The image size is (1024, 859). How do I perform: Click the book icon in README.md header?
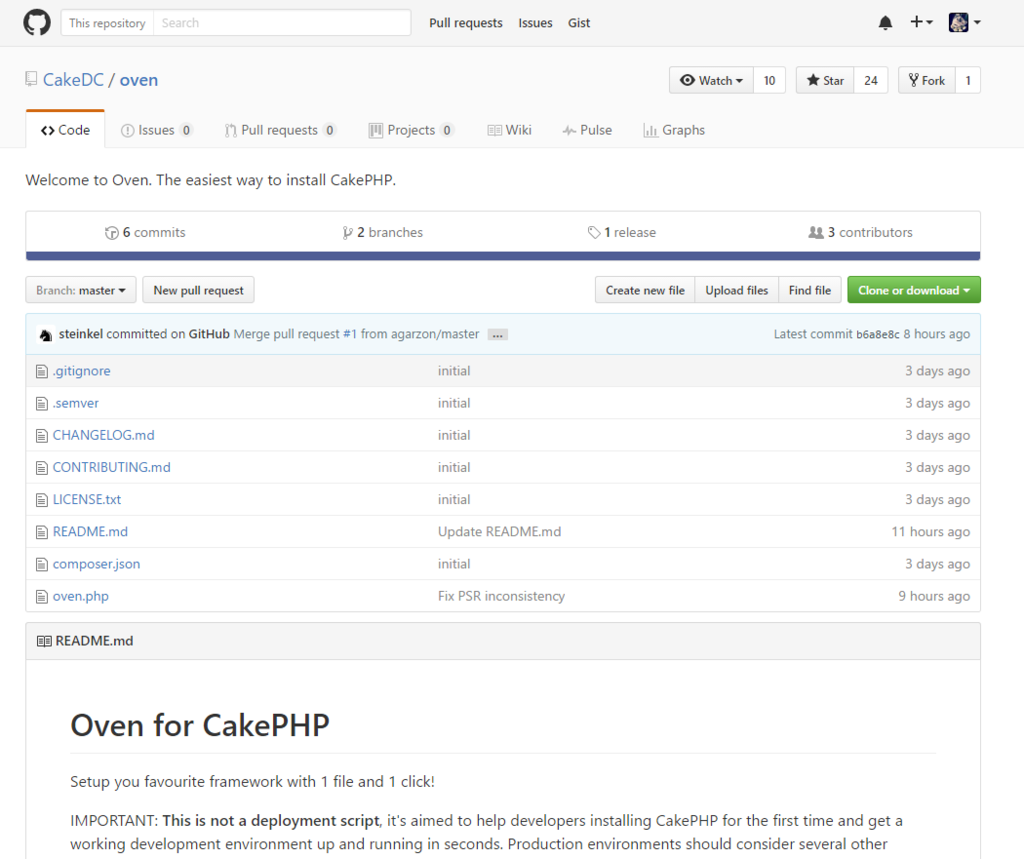click(44, 641)
